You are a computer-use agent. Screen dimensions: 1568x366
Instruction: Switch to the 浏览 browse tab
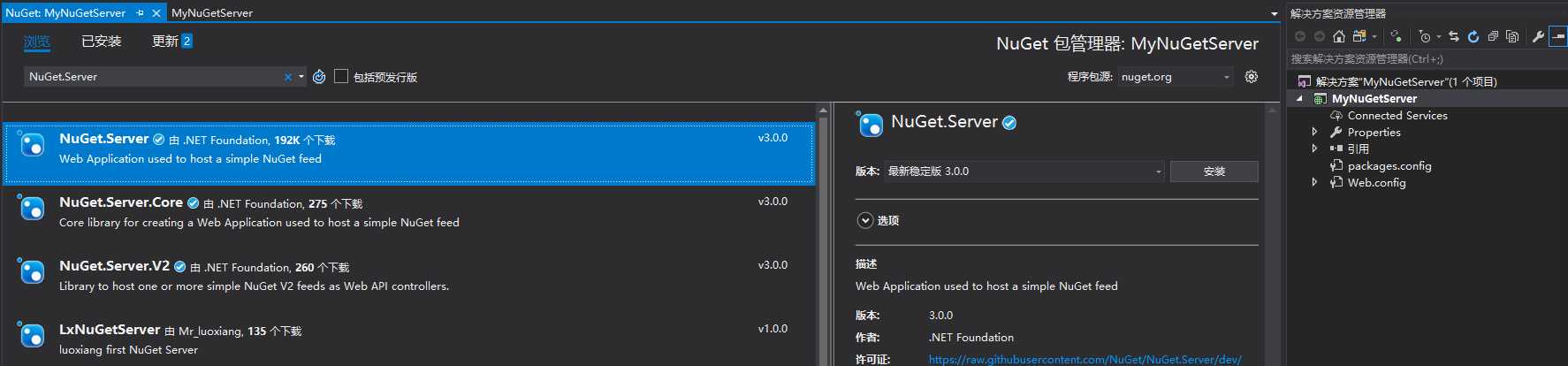37,42
